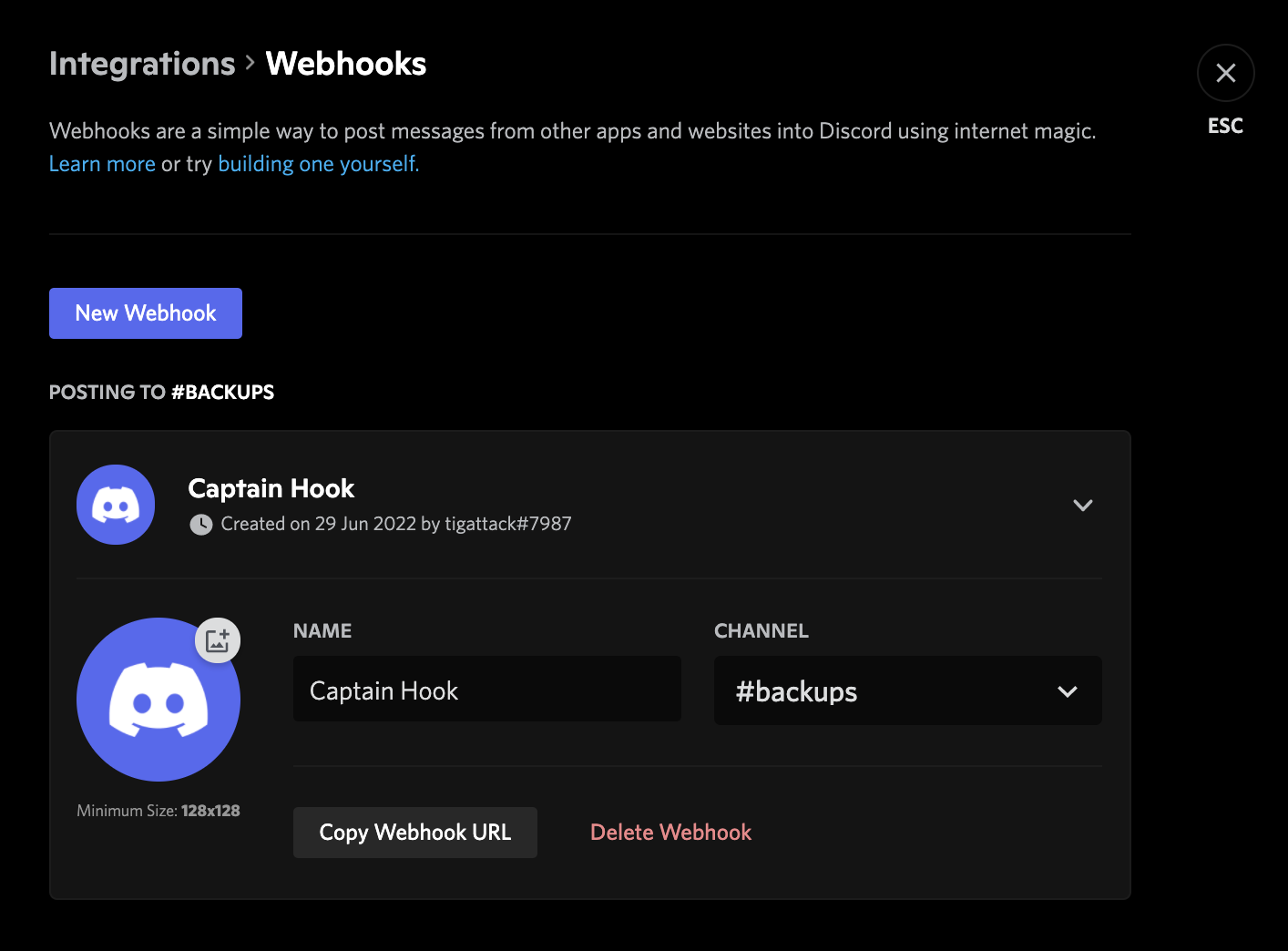The height and width of the screenshot is (951, 1288).
Task: Click the building one yourself link
Action: pyautogui.click(x=316, y=163)
